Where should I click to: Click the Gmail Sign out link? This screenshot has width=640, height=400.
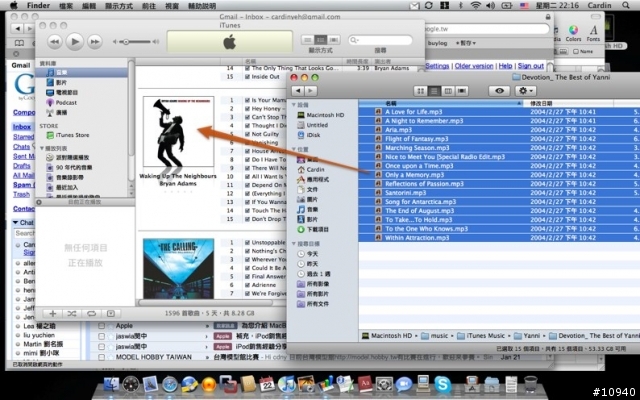[x=531, y=66]
